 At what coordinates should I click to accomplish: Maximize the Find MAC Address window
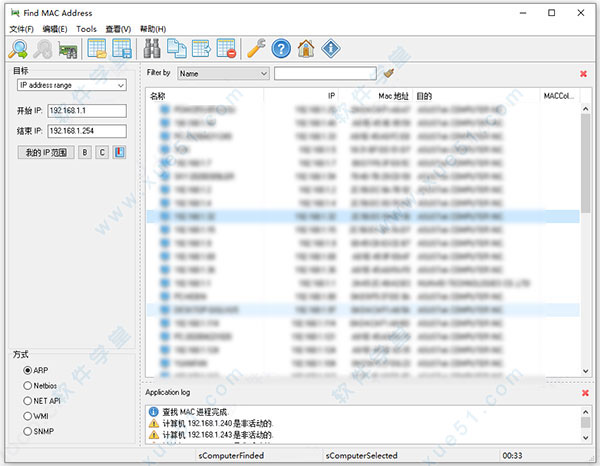pyautogui.click(x=551, y=13)
